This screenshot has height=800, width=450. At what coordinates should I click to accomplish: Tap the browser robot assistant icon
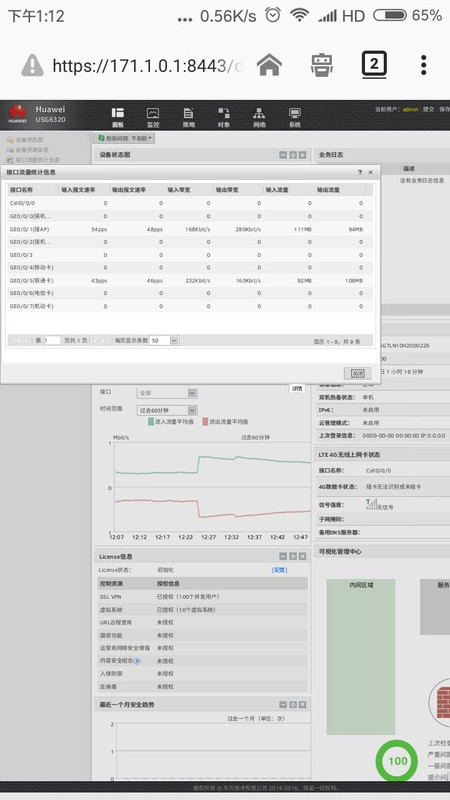click(322, 65)
